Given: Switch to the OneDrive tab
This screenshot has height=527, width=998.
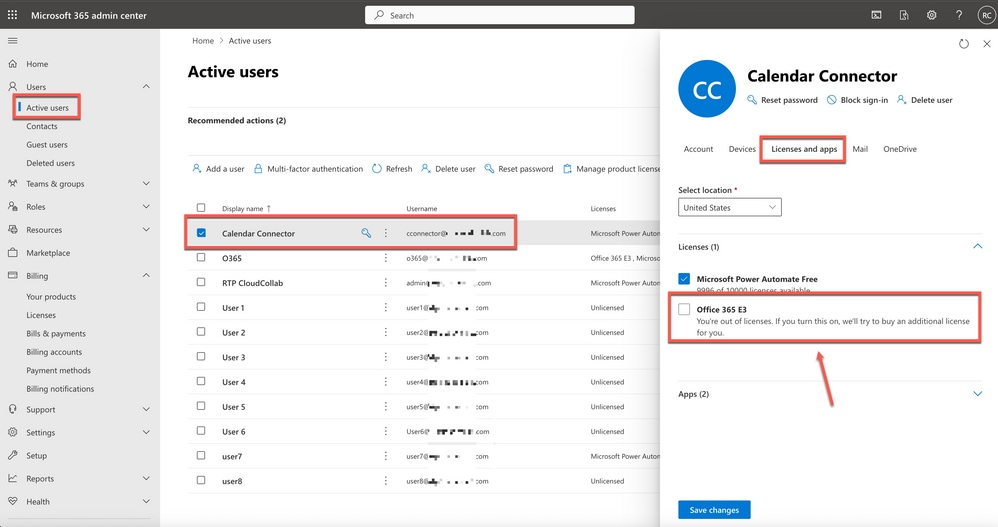Looking at the screenshot, I should pyautogui.click(x=900, y=149).
